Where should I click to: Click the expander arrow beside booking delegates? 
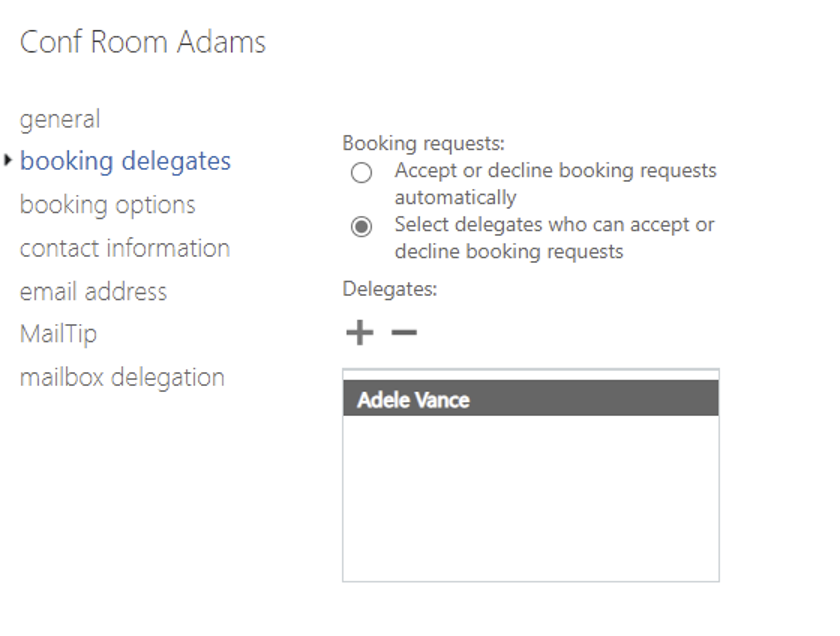9,160
